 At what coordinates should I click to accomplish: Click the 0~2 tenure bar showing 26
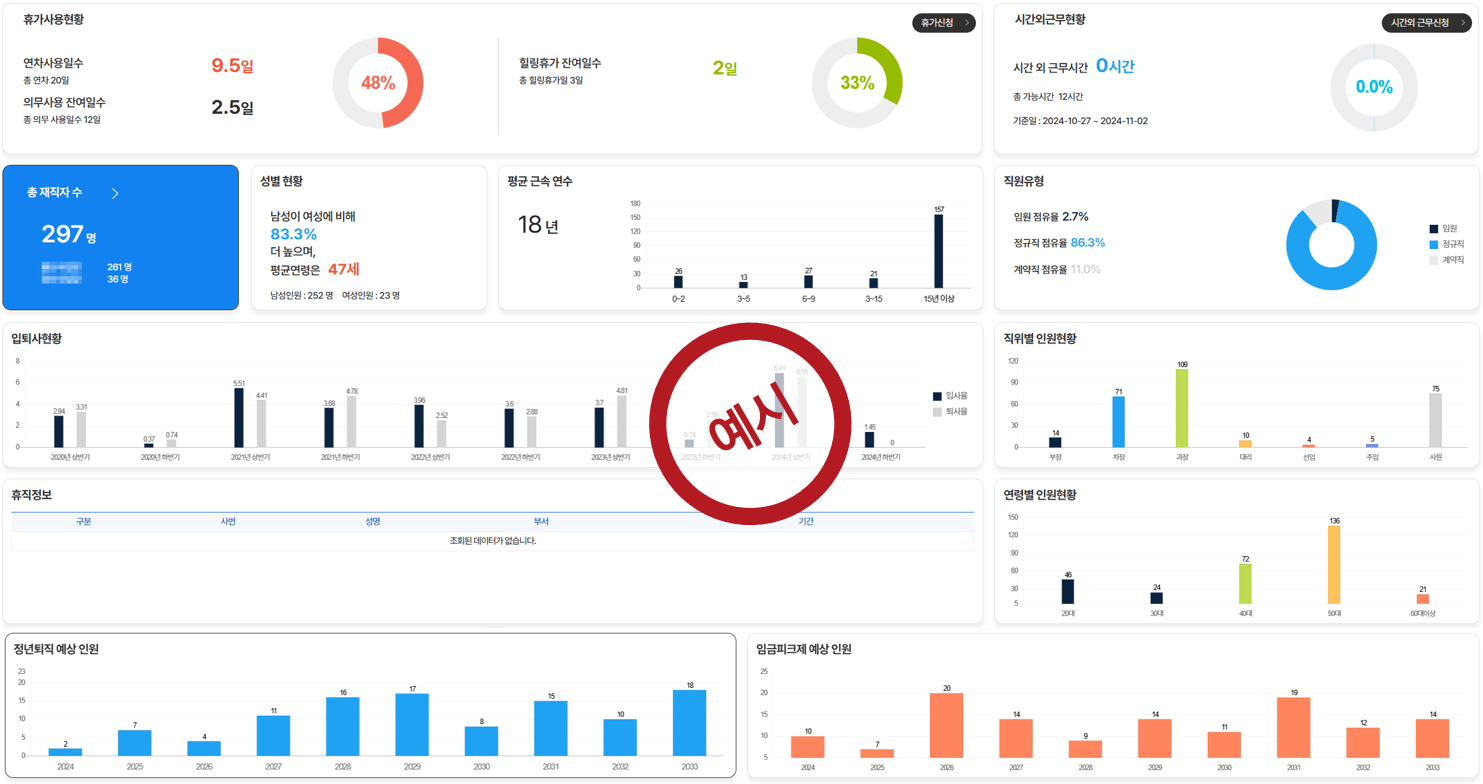(679, 282)
